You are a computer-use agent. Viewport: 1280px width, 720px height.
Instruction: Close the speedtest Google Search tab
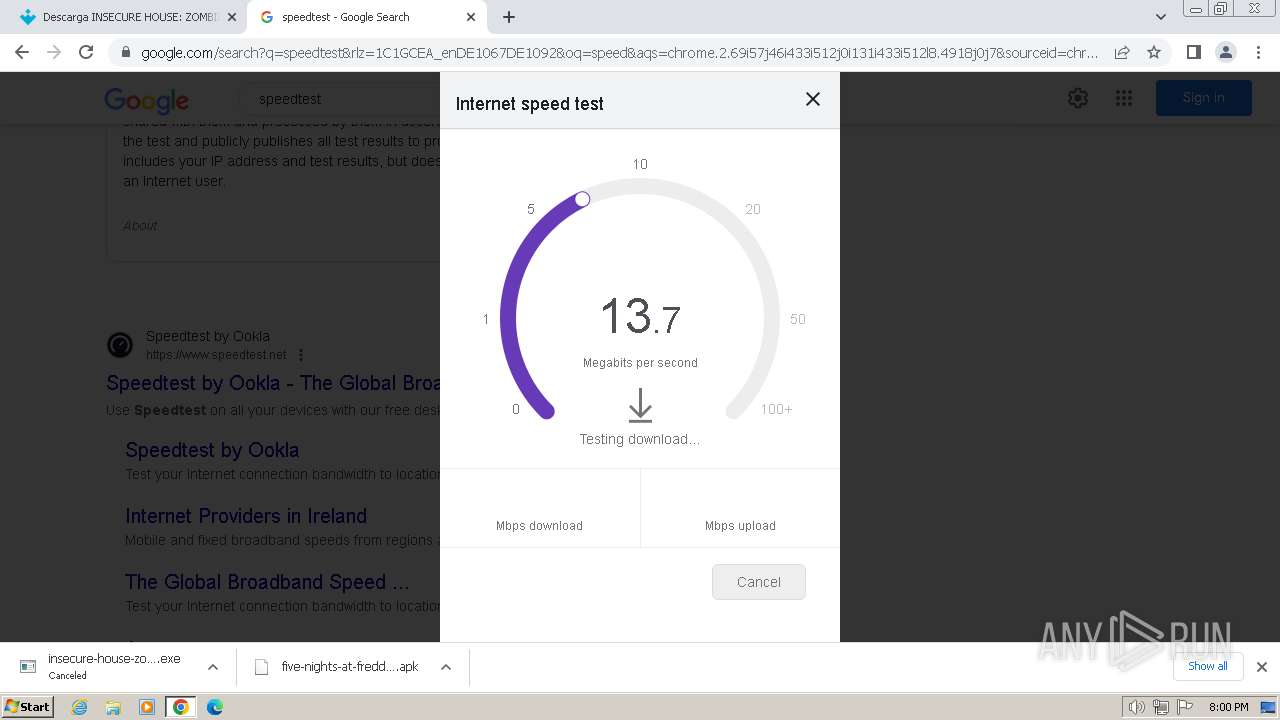coord(471,17)
